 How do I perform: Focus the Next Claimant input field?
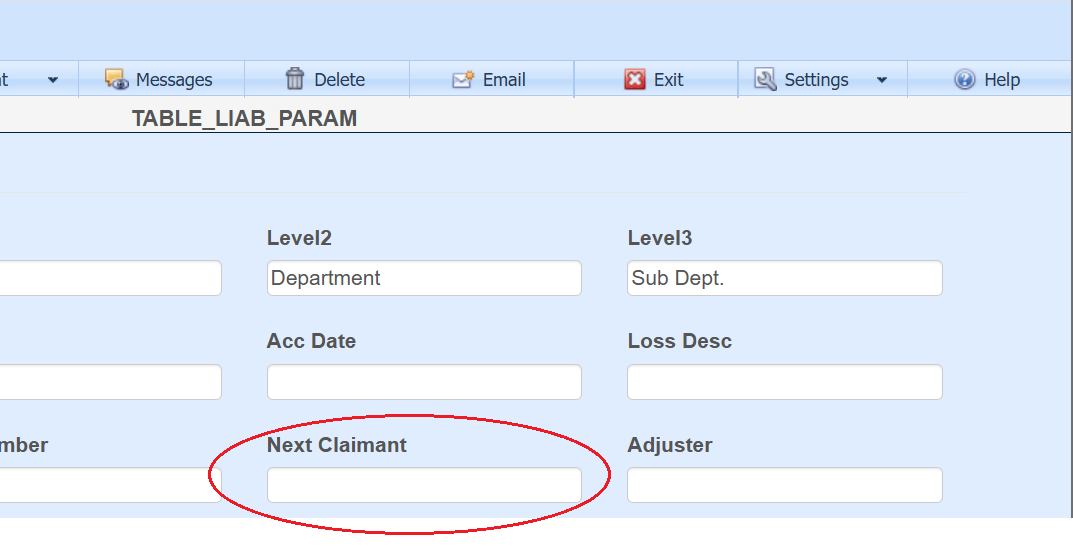pyautogui.click(x=424, y=485)
